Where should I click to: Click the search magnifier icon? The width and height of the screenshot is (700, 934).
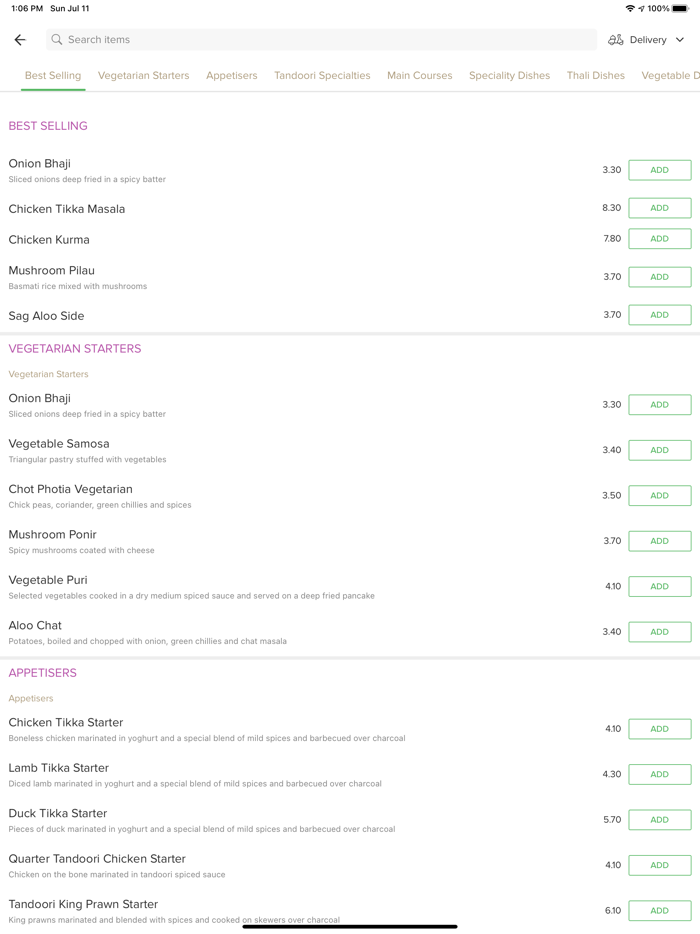click(57, 40)
